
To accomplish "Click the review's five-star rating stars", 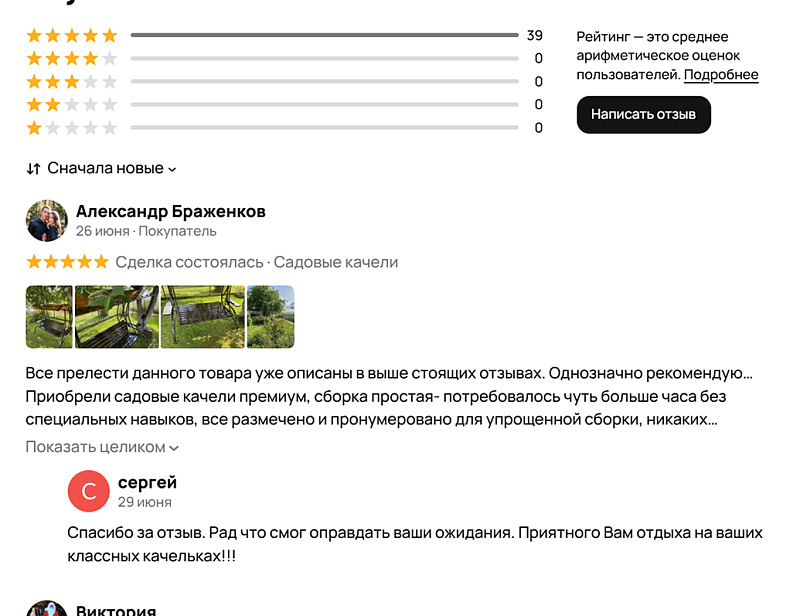I will 68,262.
